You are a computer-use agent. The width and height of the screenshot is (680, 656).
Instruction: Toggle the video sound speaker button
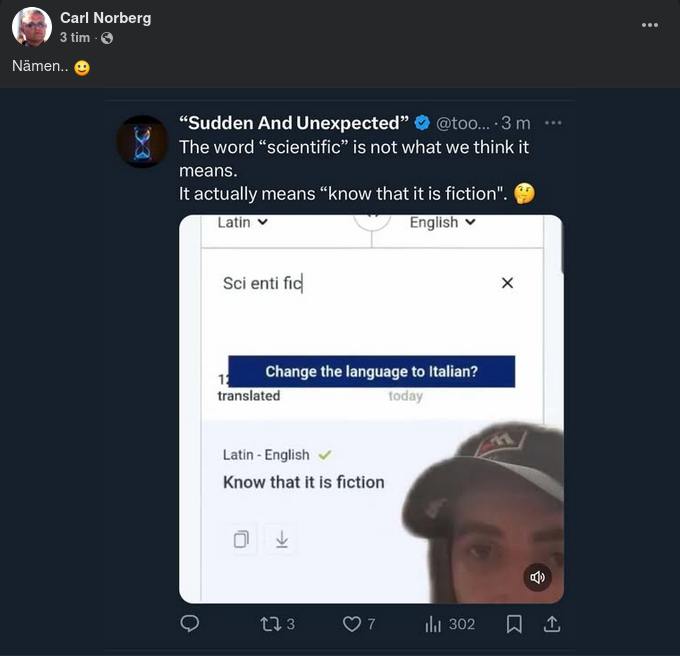[538, 577]
